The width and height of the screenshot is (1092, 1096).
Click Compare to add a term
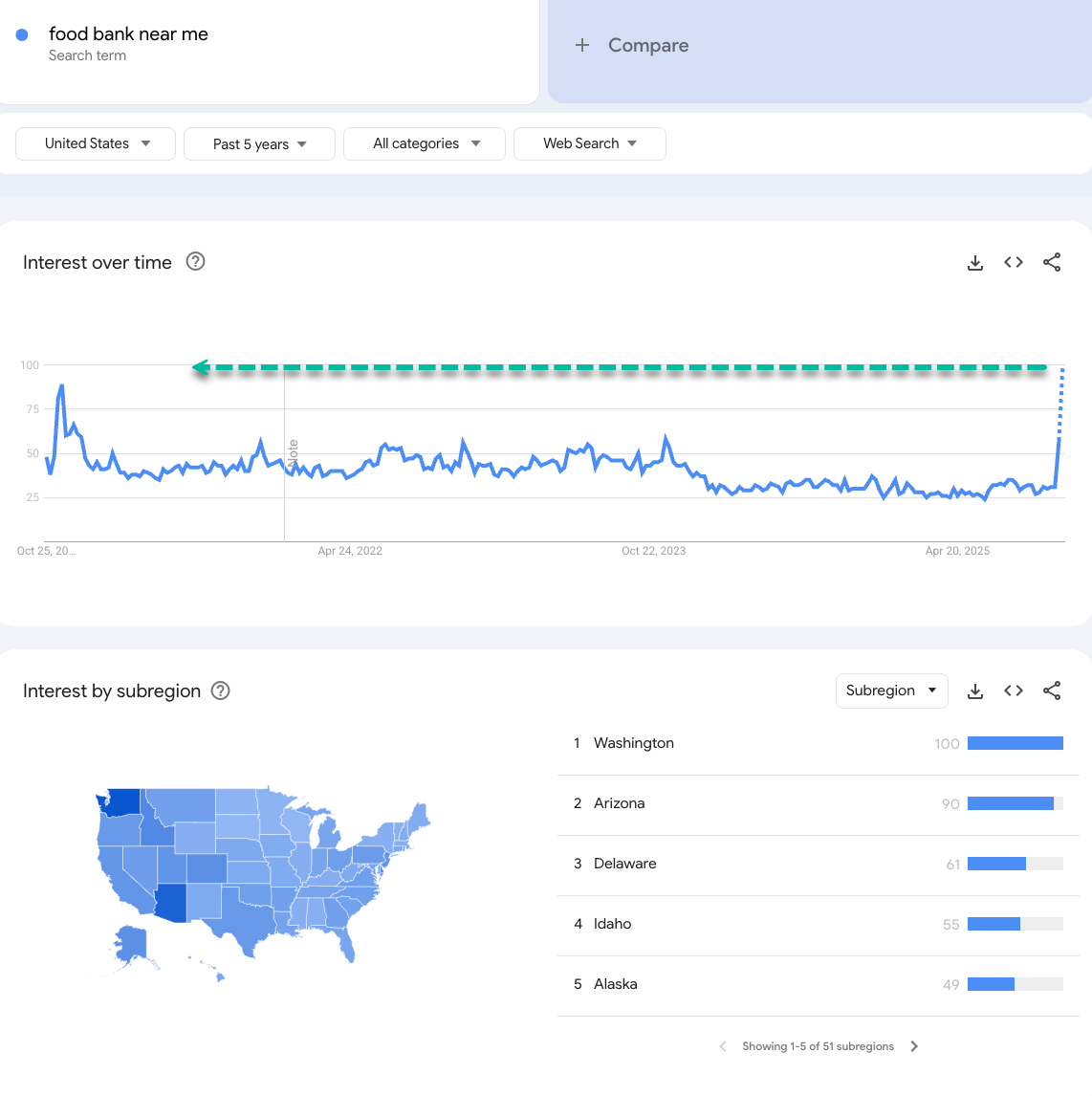pos(633,46)
